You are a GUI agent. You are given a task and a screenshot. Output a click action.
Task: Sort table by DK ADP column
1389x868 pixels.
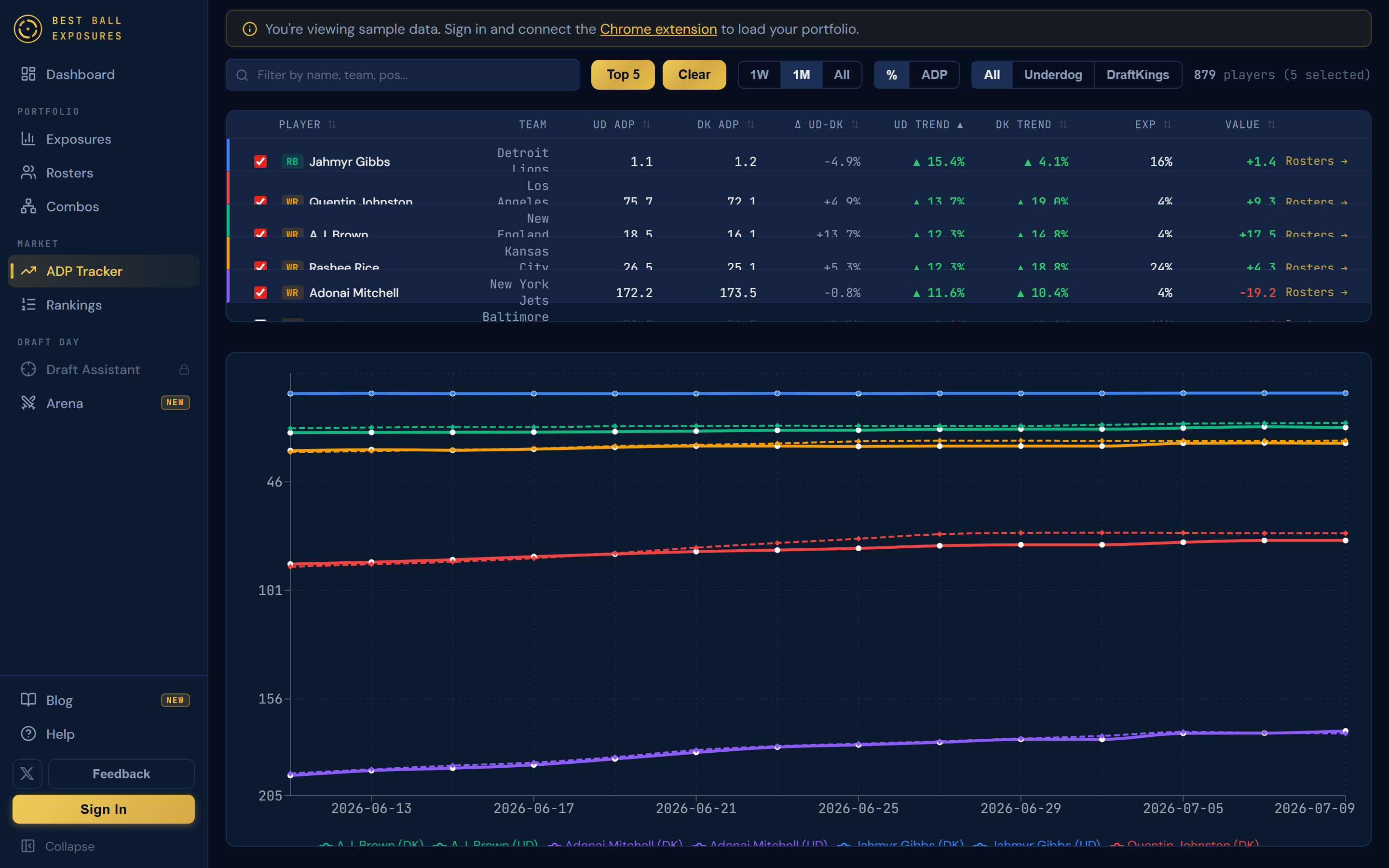725,124
